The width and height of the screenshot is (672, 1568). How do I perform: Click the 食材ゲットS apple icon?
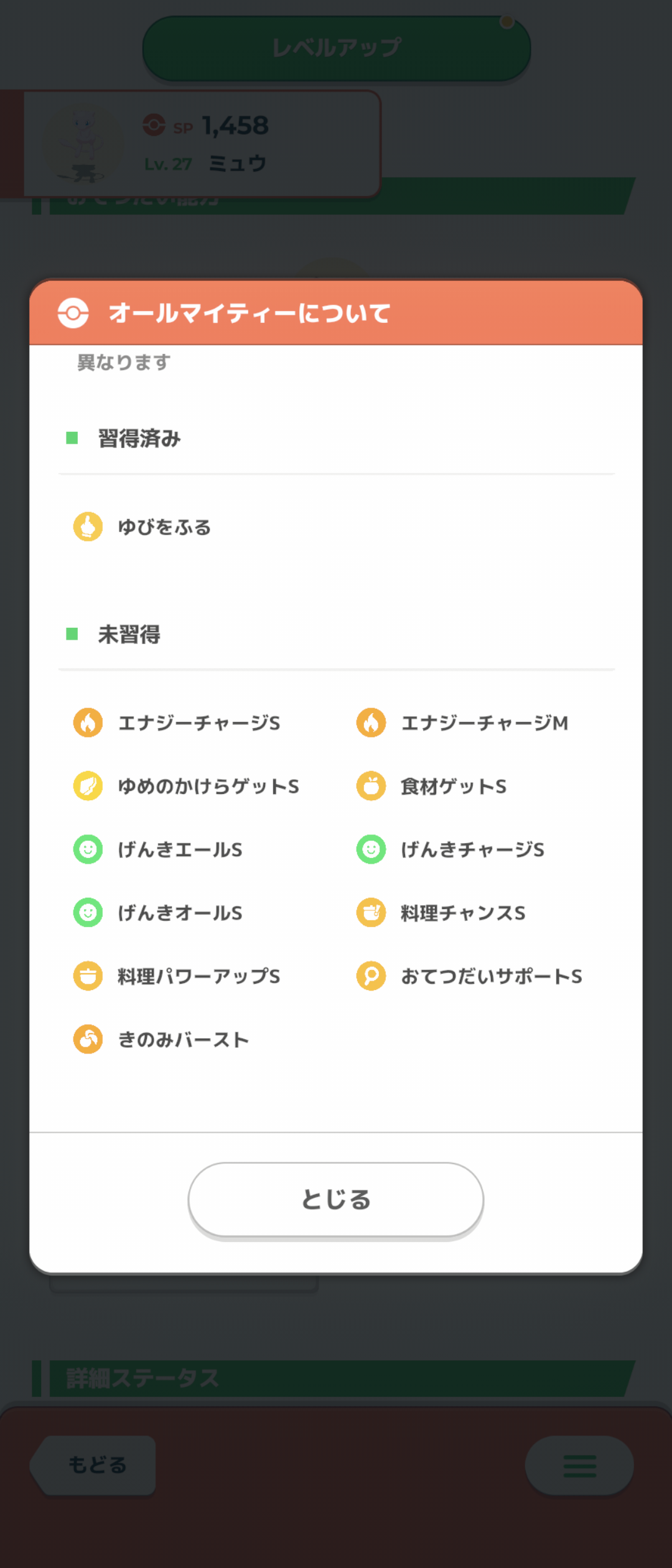click(371, 786)
